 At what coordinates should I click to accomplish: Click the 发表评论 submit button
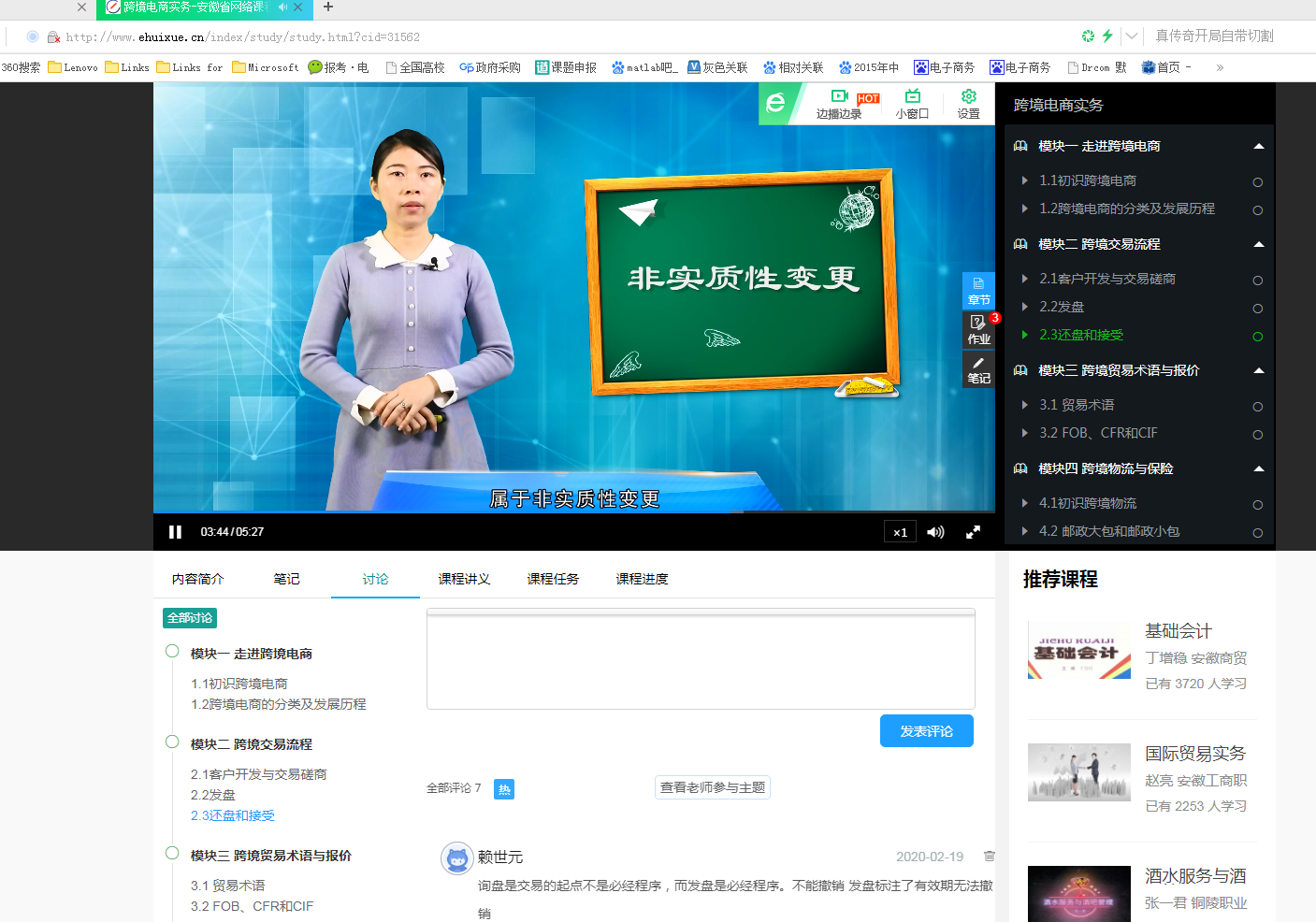926,731
